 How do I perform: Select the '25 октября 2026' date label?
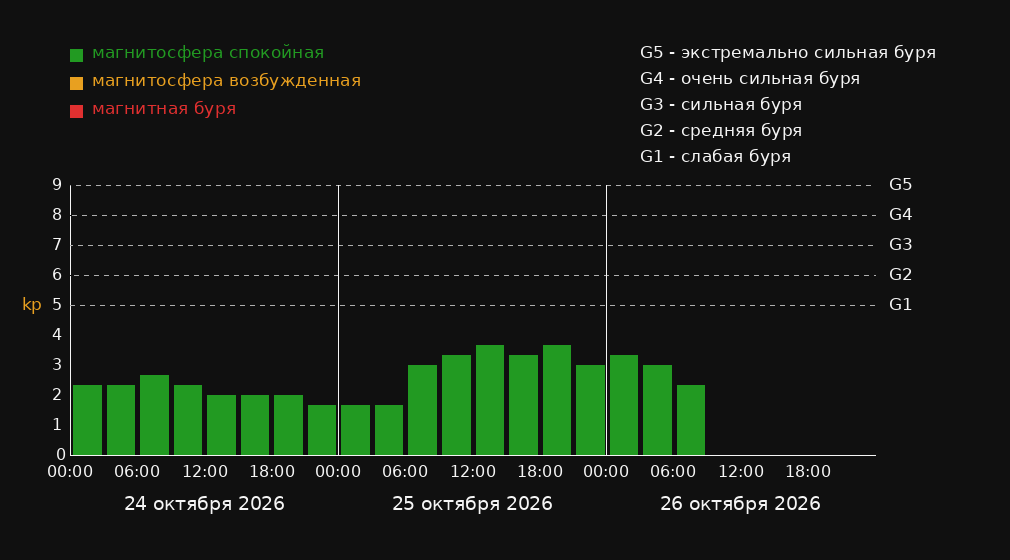point(472,504)
